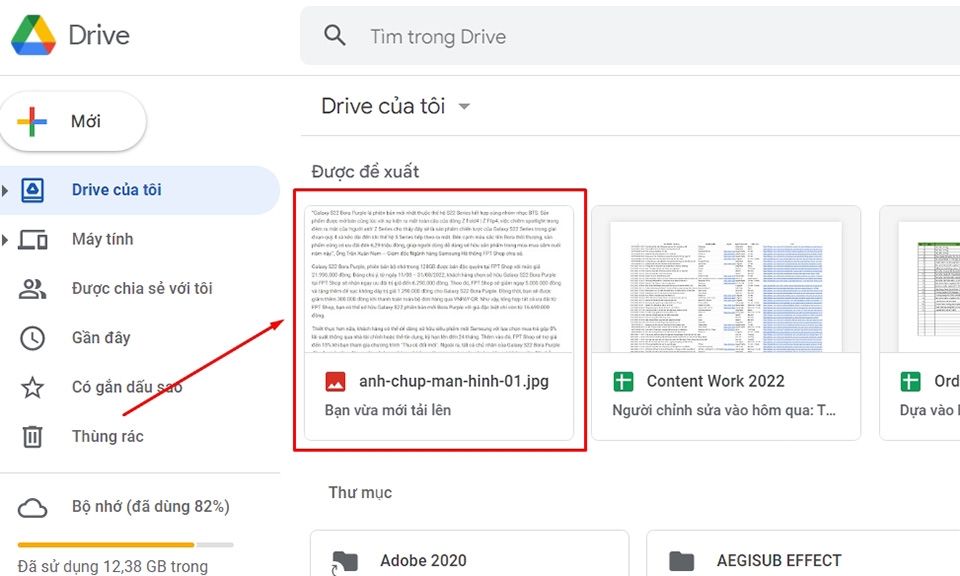Open 'Được chia sẻ với tôi'
960x576 pixels.
pyautogui.click(x=142, y=288)
